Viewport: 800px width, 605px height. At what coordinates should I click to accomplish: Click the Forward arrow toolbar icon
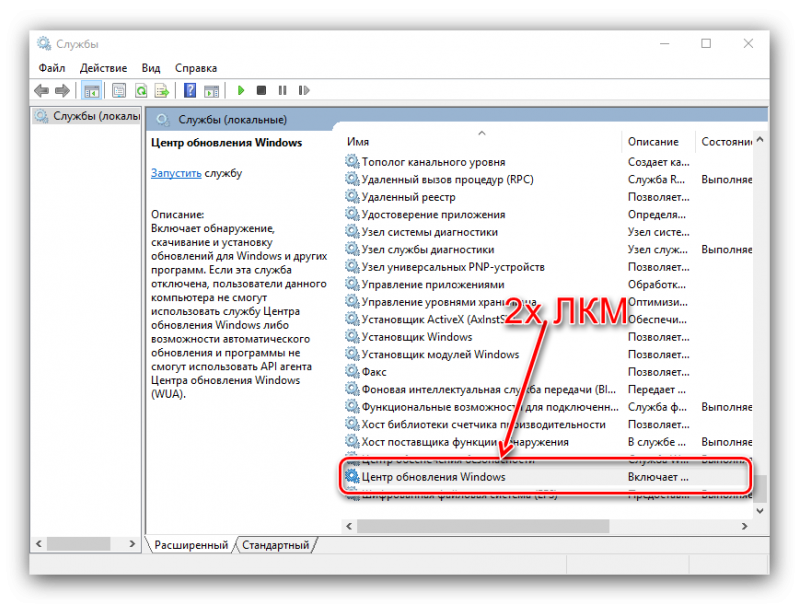pyautogui.click(x=62, y=91)
